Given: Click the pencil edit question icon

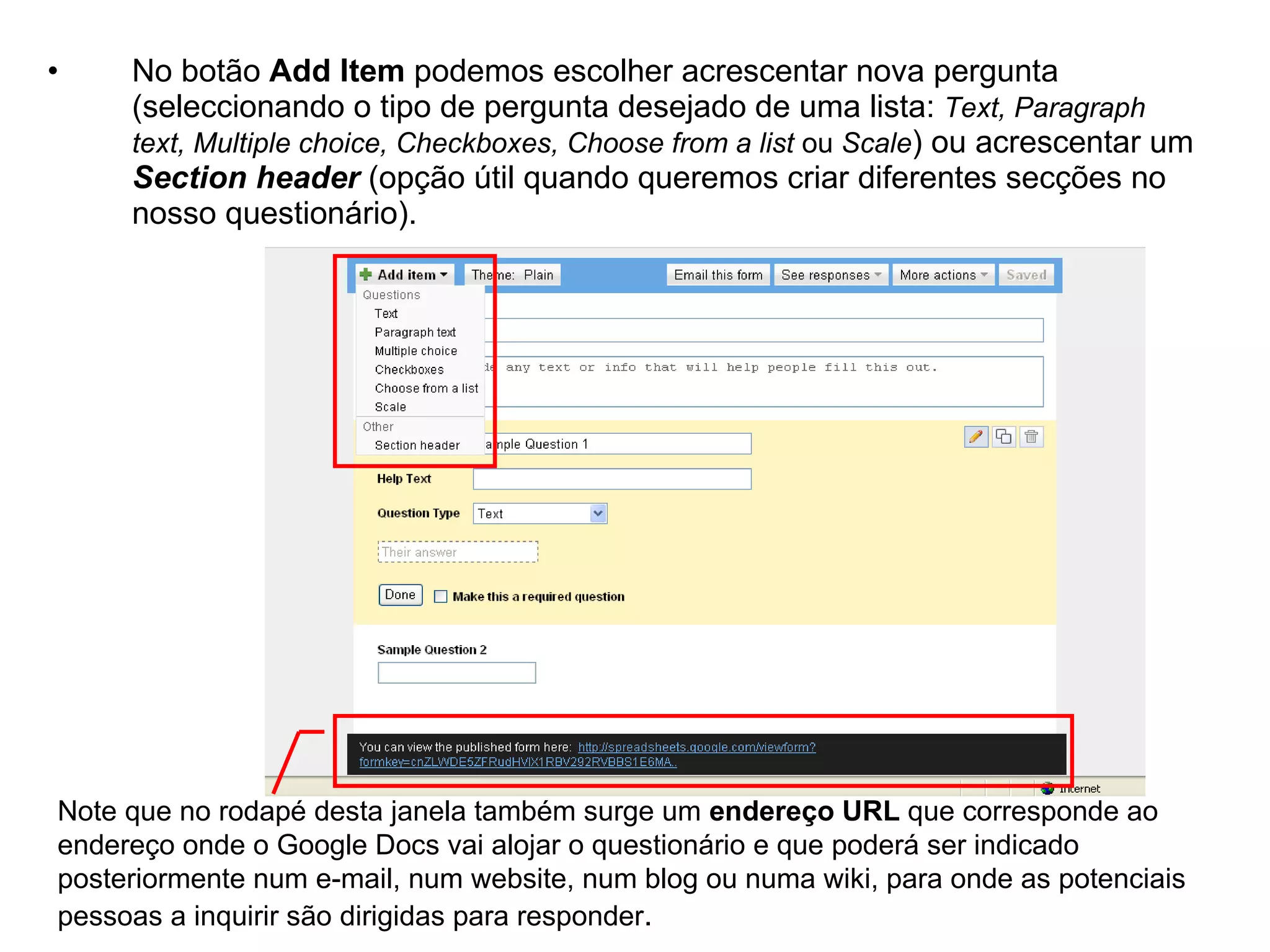Looking at the screenshot, I should tap(975, 437).
